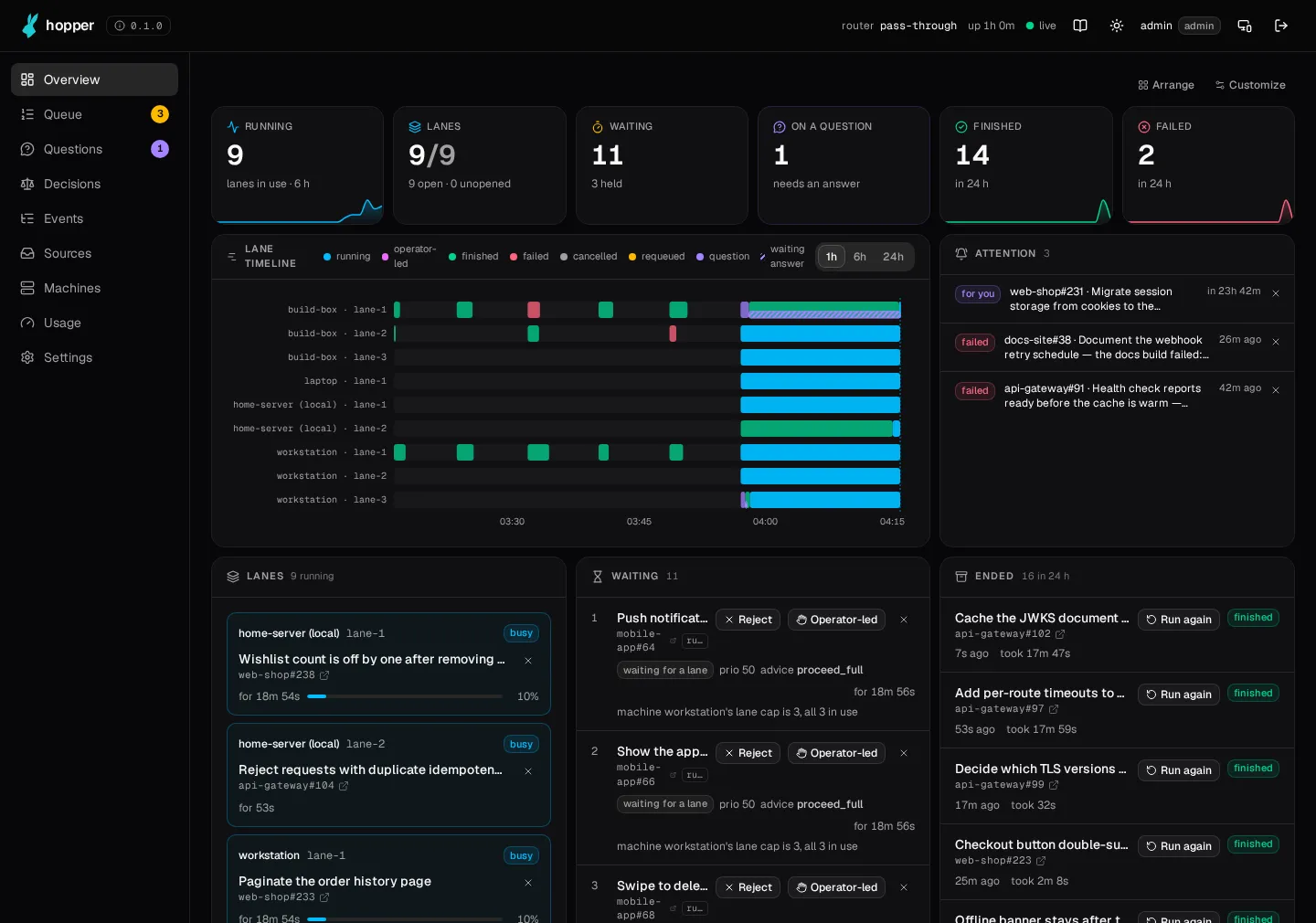This screenshot has width=1316, height=923.
Task: Open the Questions page
Action: point(94,149)
